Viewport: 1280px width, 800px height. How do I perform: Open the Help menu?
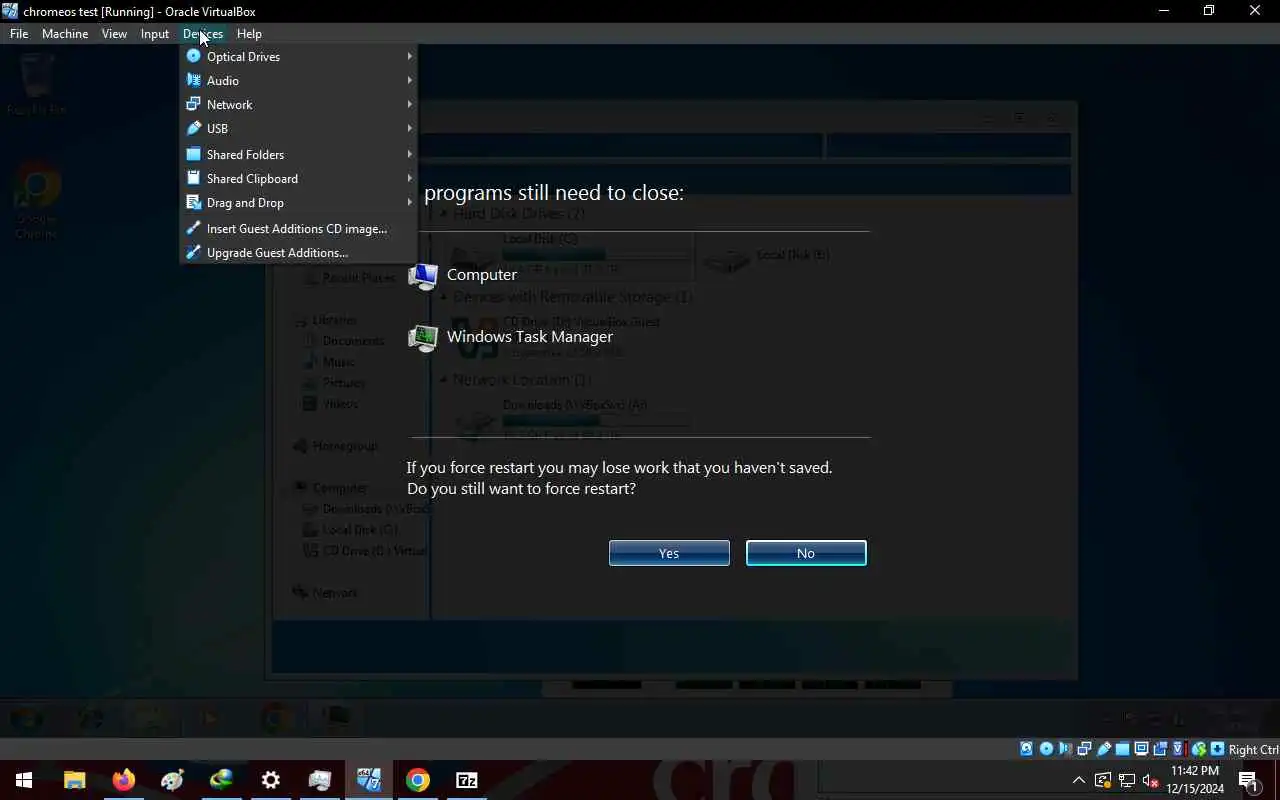coord(249,33)
